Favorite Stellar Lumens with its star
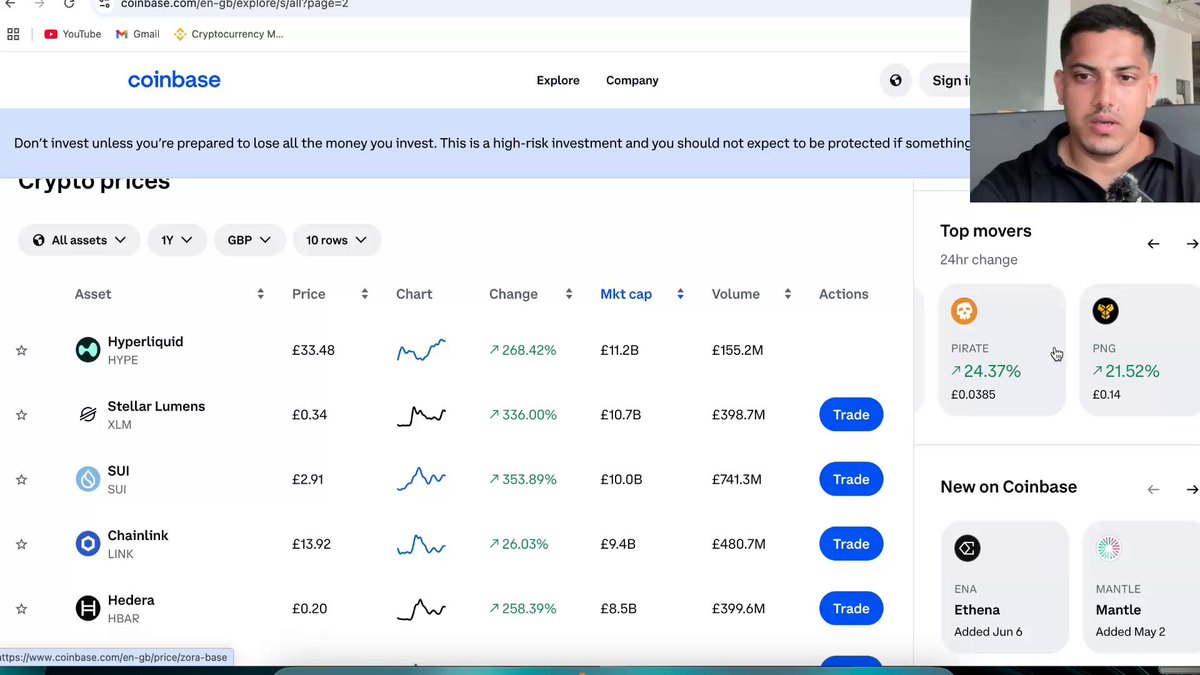The image size is (1200, 675). pyautogui.click(x=21, y=415)
